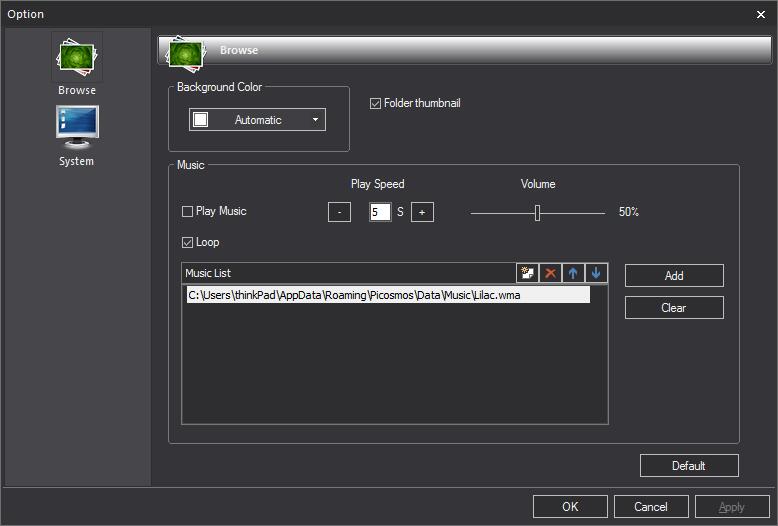The image size is (778, 526).
Task: Click the Play Speed seconds input field
Action: pyautogui.click(x=380, y=212)
